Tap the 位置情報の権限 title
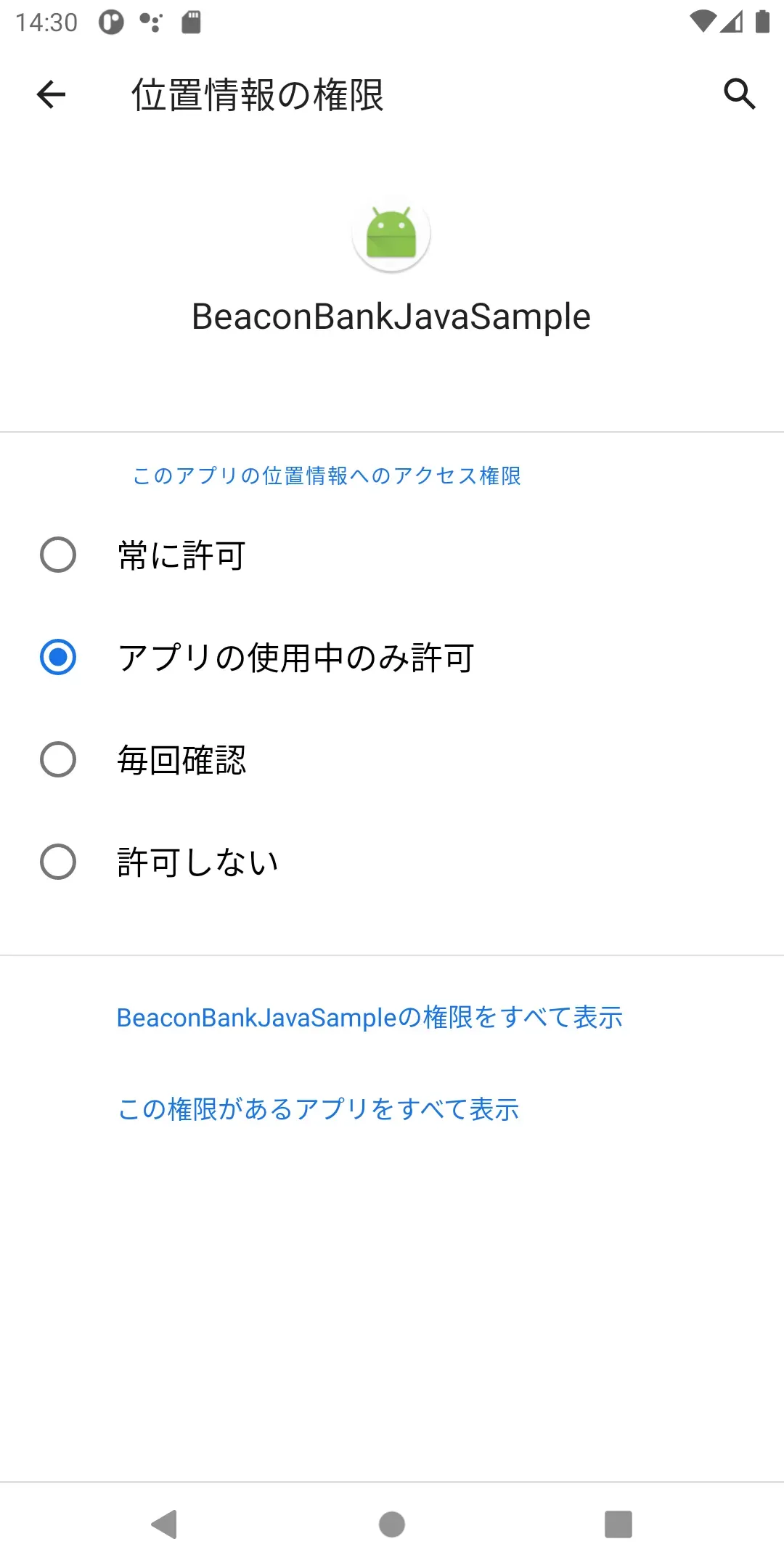Screen dimensions: 784x1568 (258, 93)
